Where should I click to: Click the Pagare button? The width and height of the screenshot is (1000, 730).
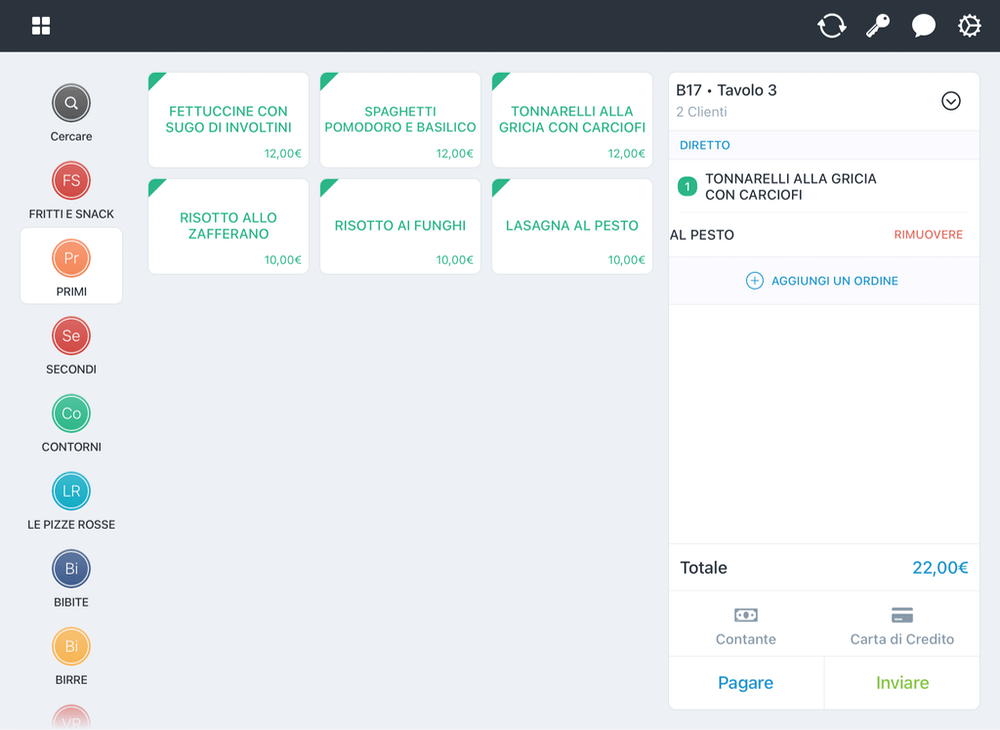pos(746,683)
